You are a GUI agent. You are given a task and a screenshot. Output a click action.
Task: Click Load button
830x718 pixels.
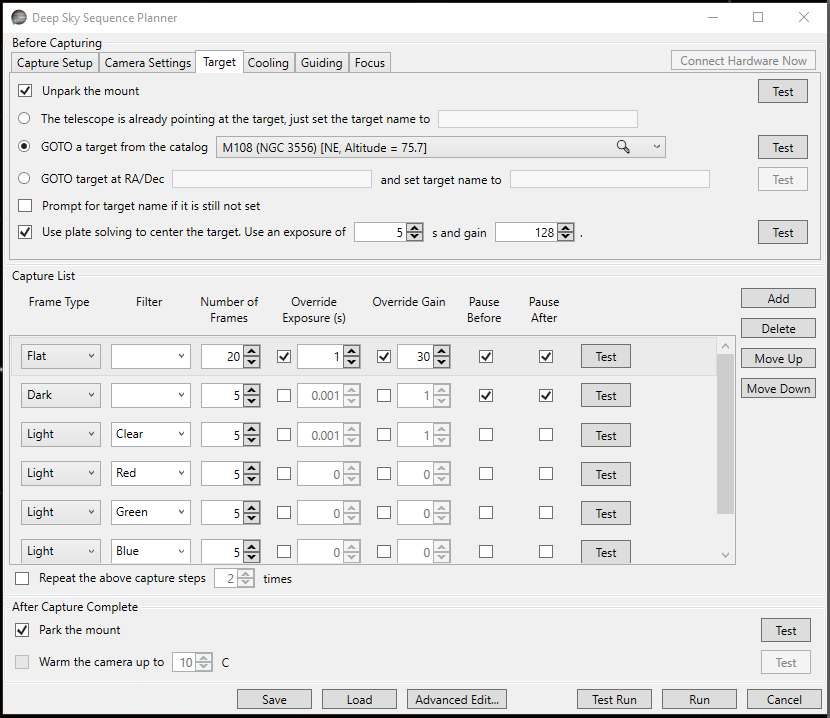click(x=359, y=699)
